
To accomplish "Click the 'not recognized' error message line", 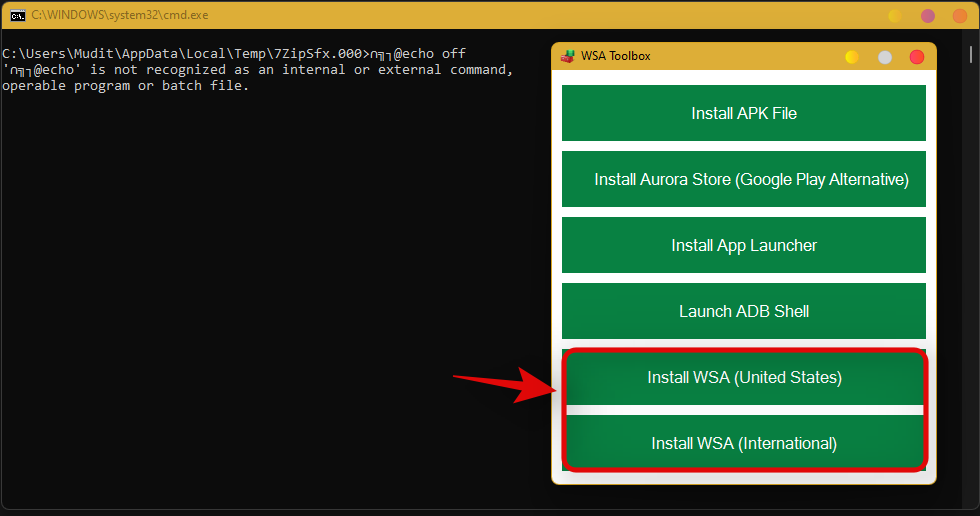I will [x=257, y=70].
